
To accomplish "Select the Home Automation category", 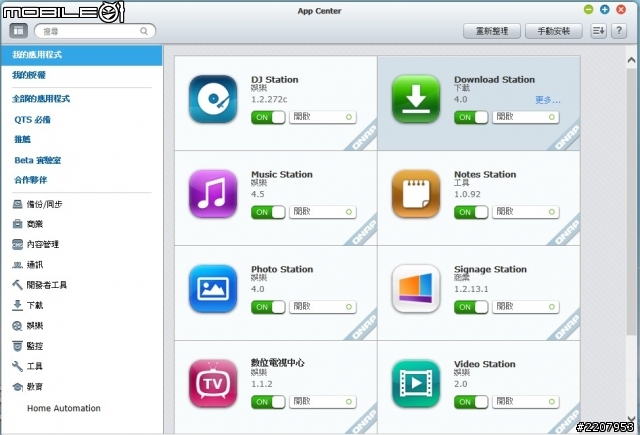I will tap(64, 408).
